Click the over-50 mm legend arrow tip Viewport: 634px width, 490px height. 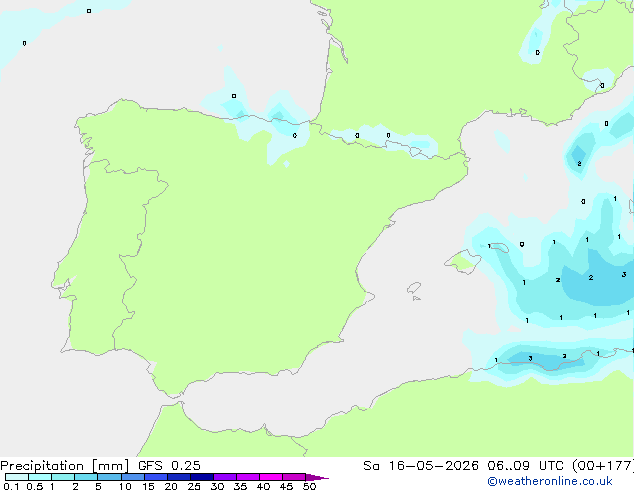(317, 477)
